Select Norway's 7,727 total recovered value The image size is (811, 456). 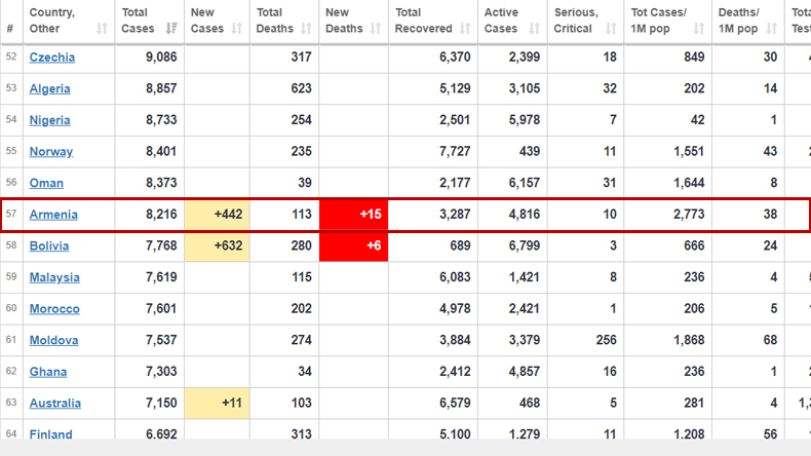[455, 151]
